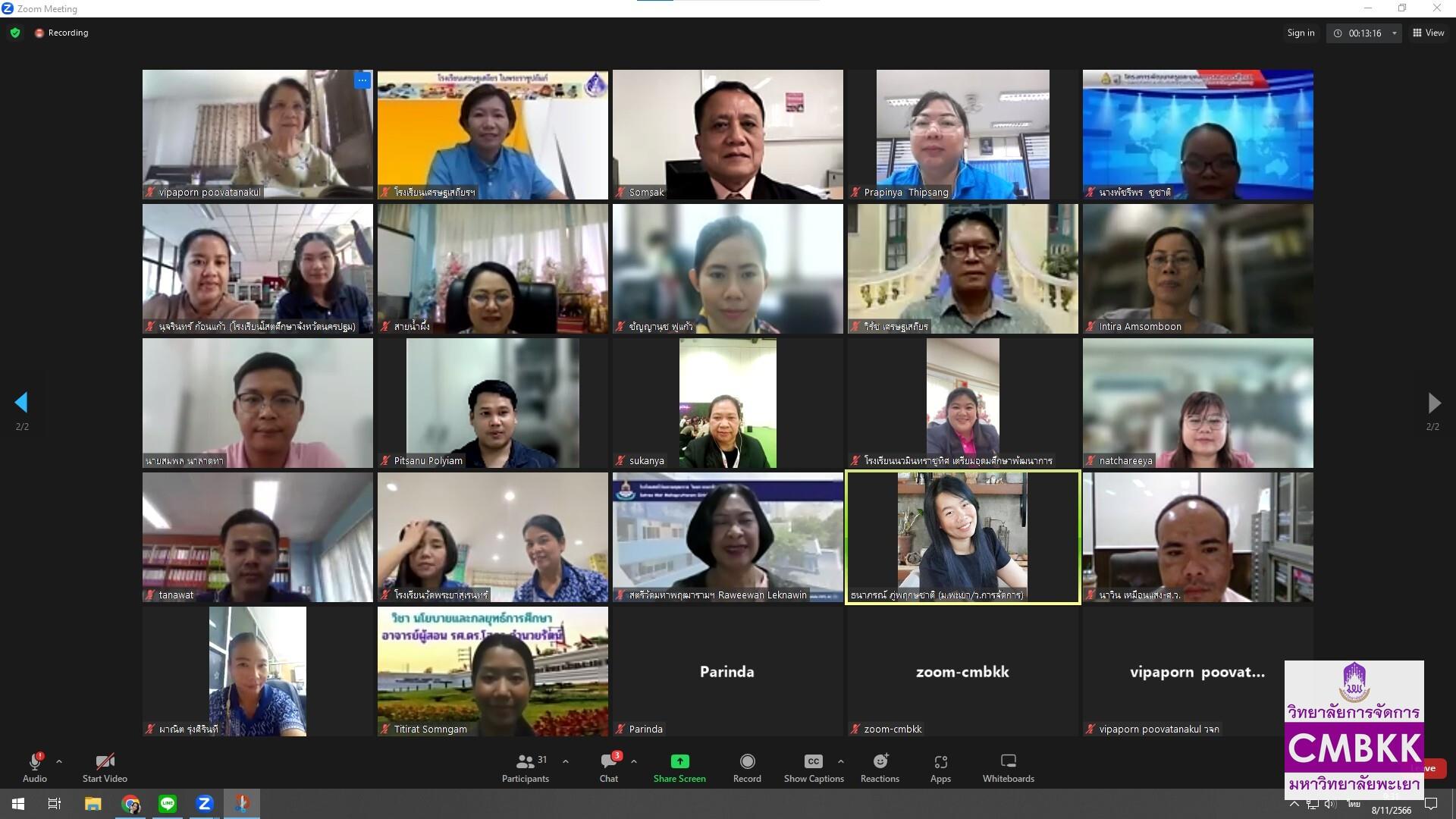
Task: Toggle Show Captions
Action: [814, 767]
